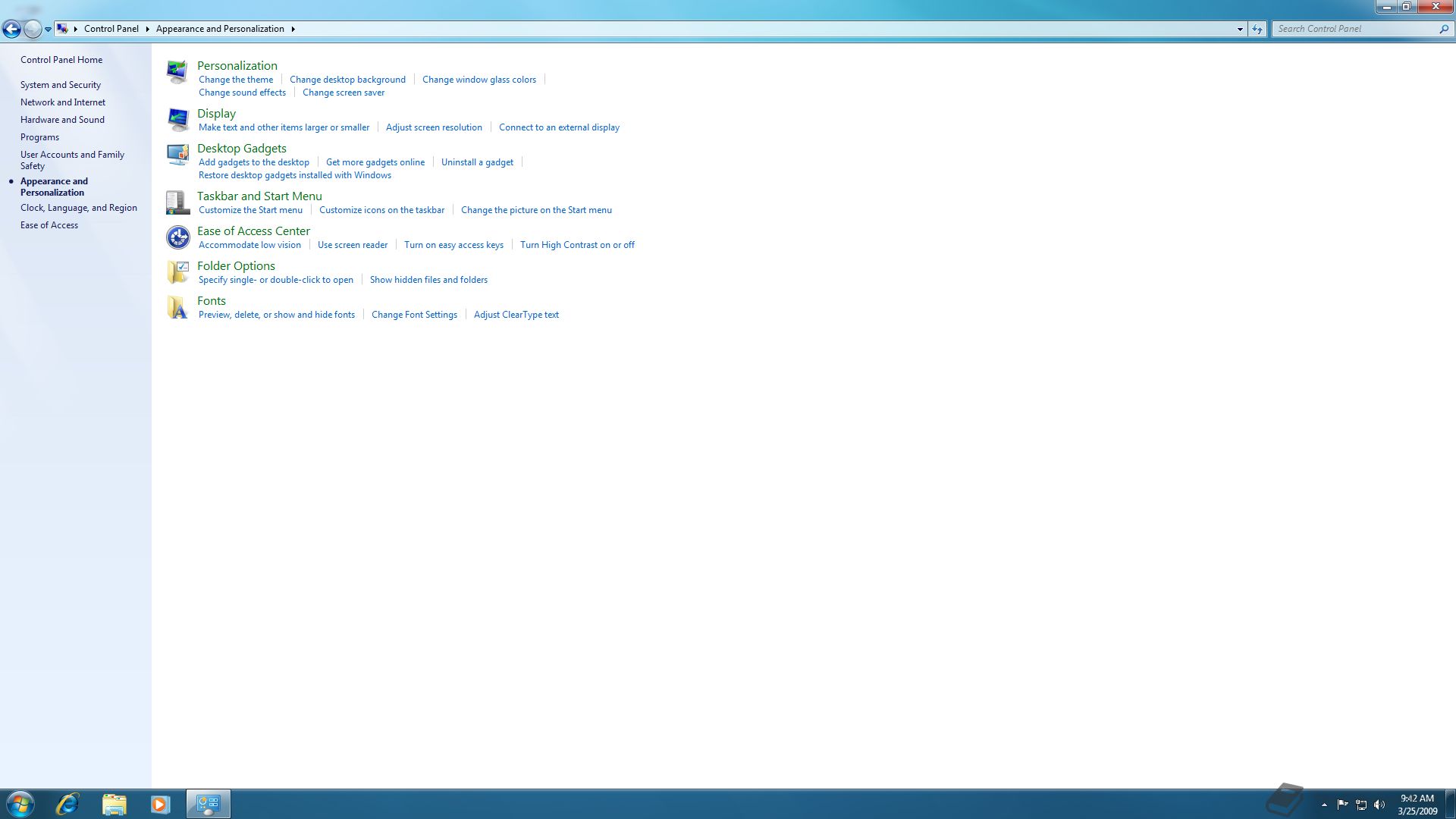Screen dimensions: 1456x819
Task: Click Uninstall a gadget
Action: click(x=477, y=162)
